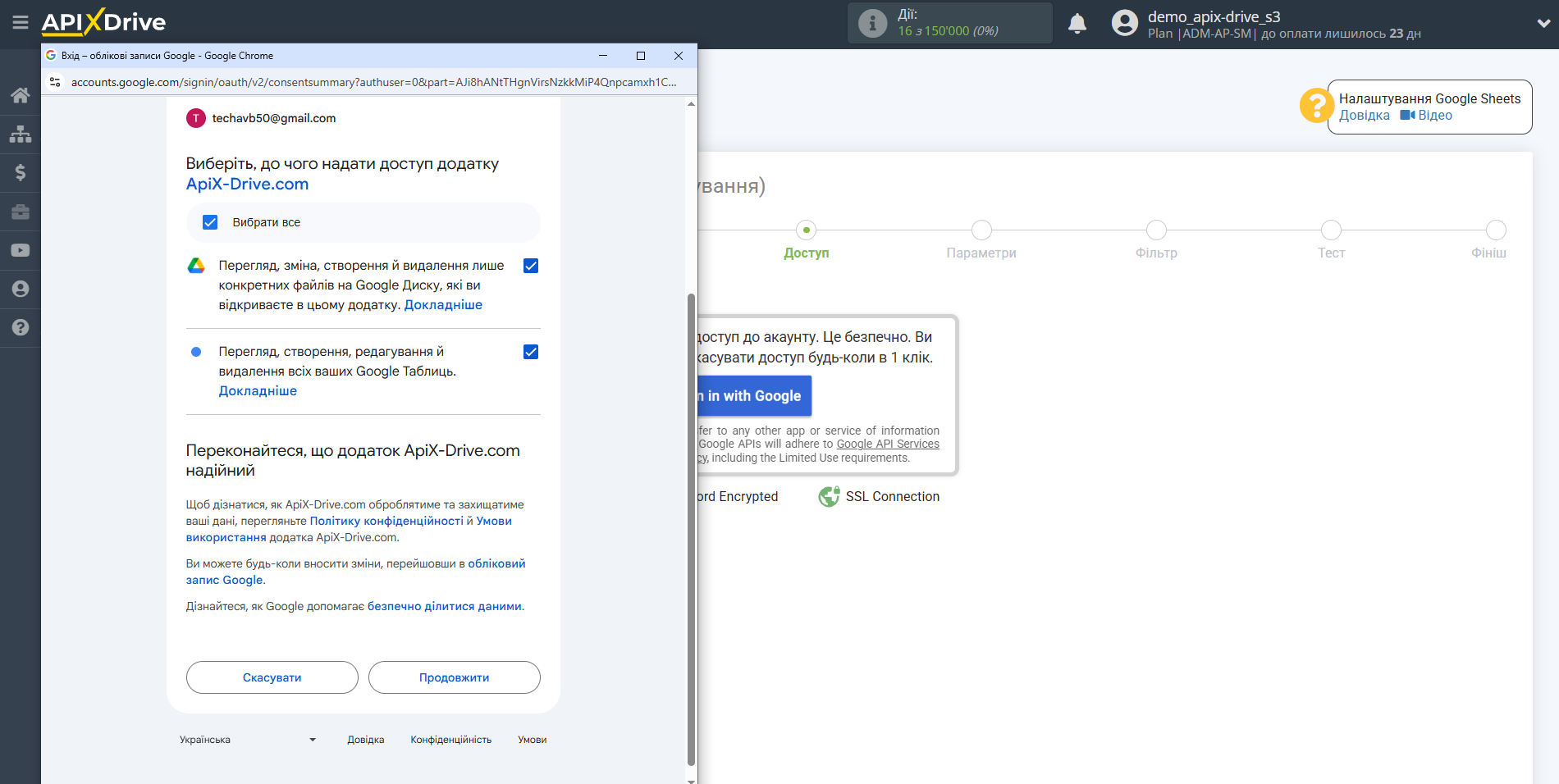Open the Умови footer link
The height and width of the screenshot is (784, 1559).
(x=533, y=740)
